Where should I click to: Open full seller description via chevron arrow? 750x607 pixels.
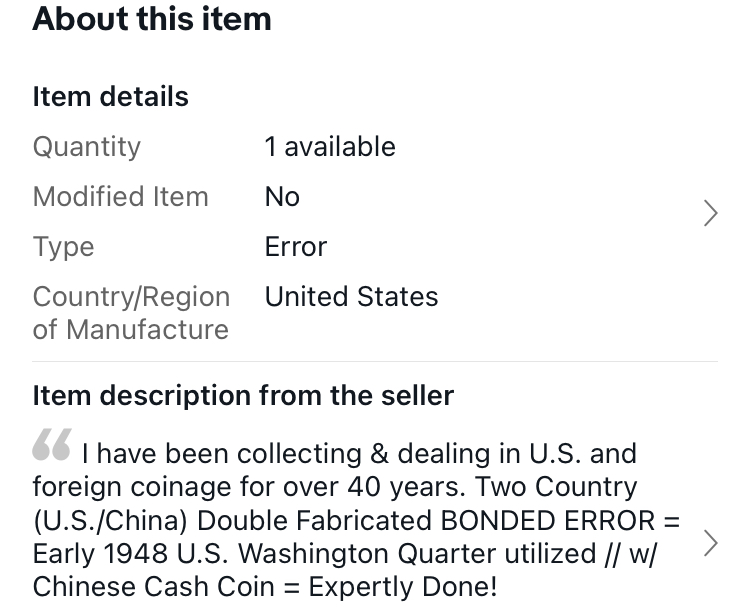[x=711, y=543]
